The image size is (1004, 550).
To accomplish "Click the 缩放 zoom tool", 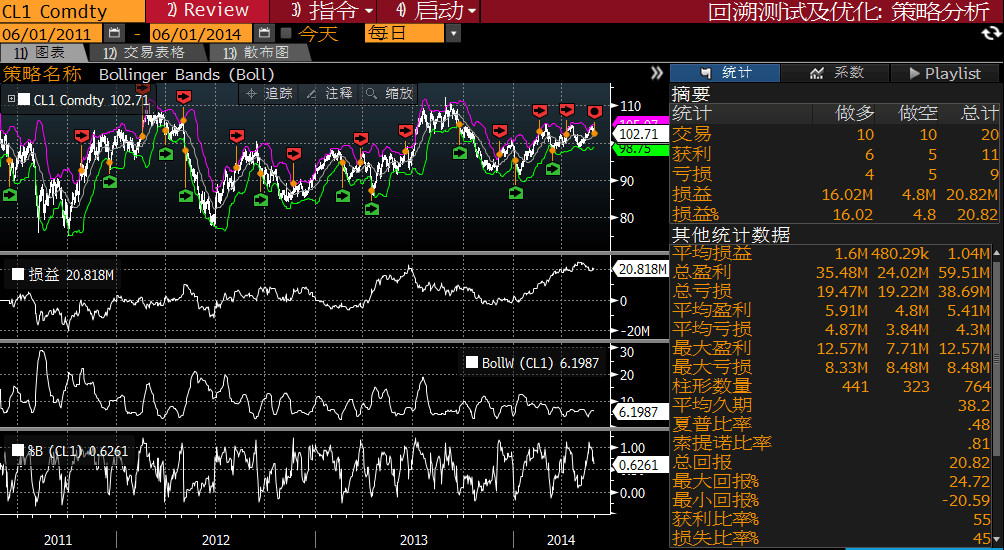I will (390, 93).
